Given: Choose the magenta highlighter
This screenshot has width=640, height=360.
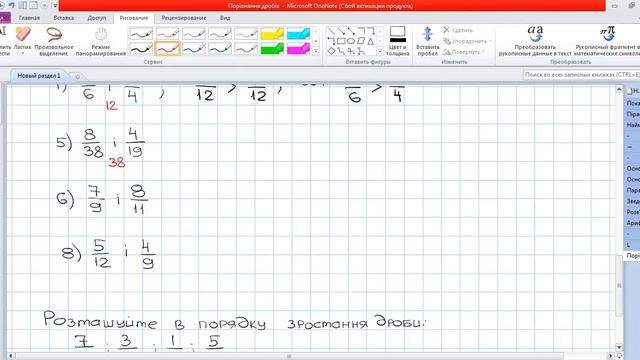Looking at the screenshot, I should pos(298,49).
